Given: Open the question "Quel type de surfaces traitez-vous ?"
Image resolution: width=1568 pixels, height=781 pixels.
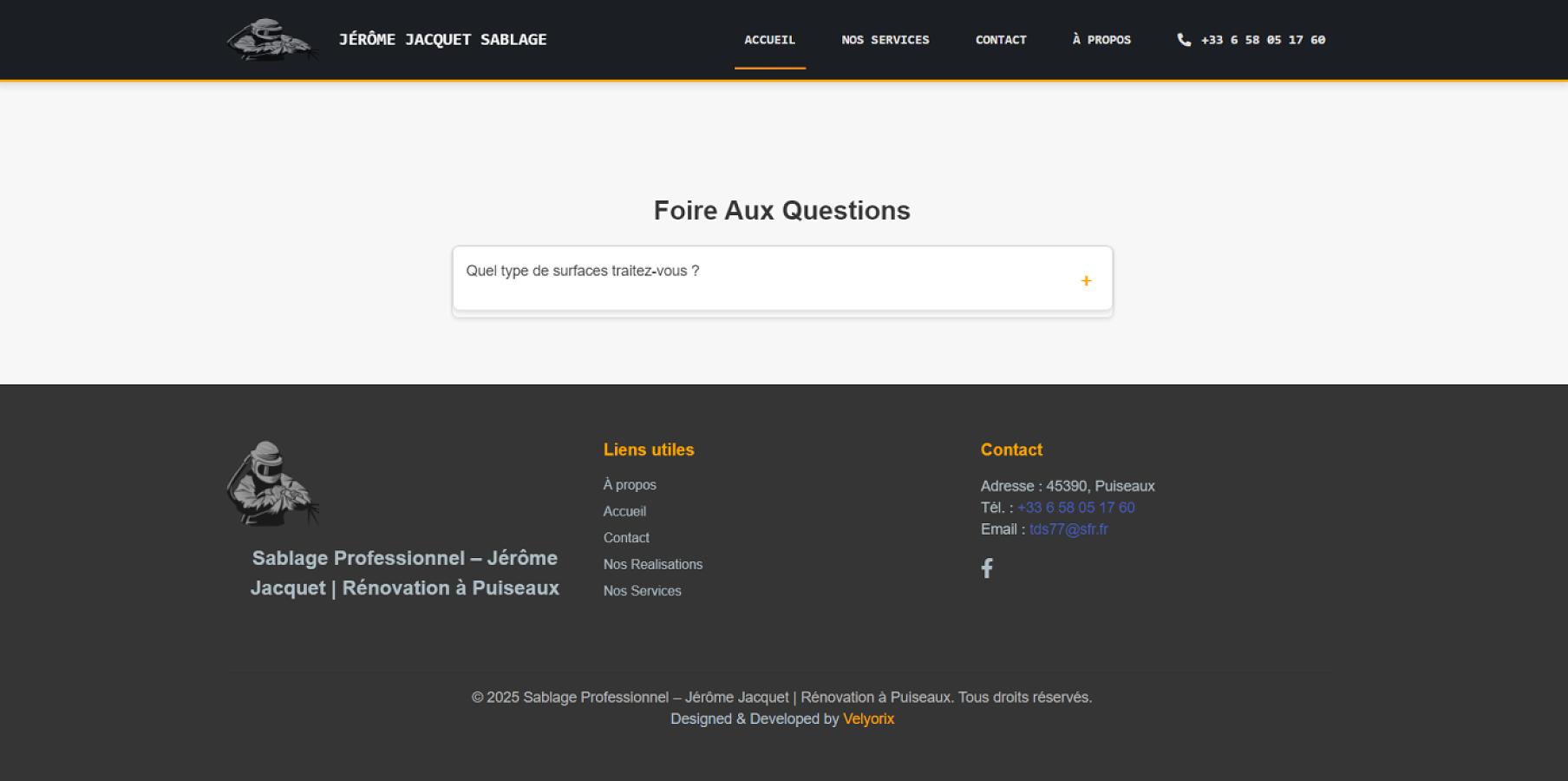Looking at the screenshot, I should [583, 271].
